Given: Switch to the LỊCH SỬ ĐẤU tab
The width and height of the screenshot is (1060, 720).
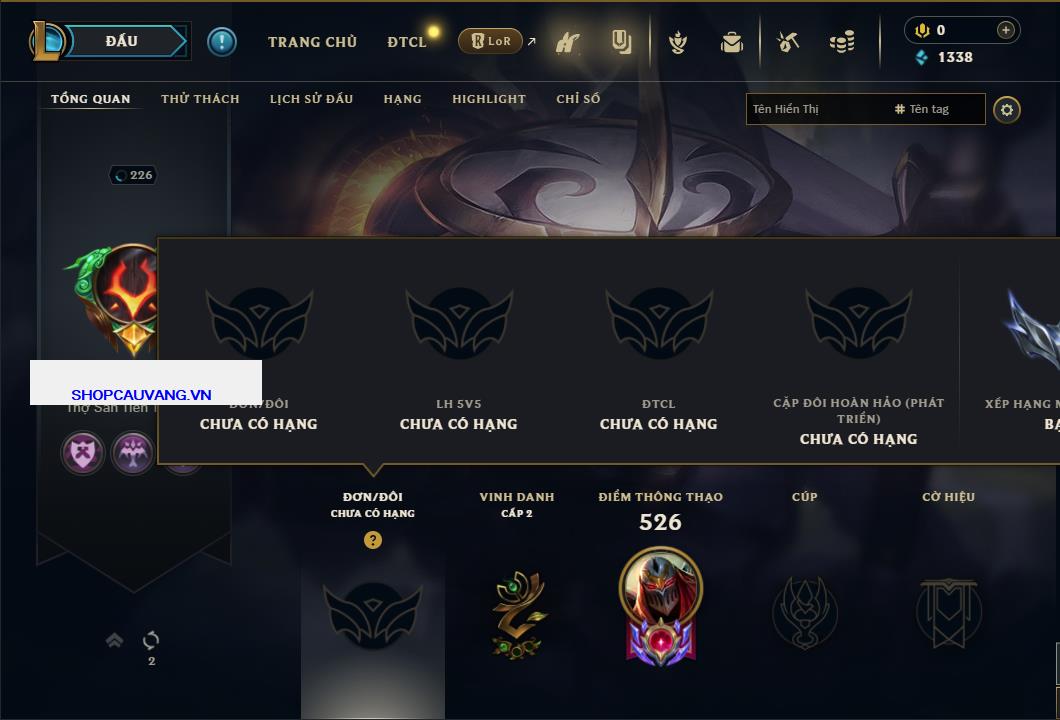Looking at the screenshot, I should [x=311, y=99].
